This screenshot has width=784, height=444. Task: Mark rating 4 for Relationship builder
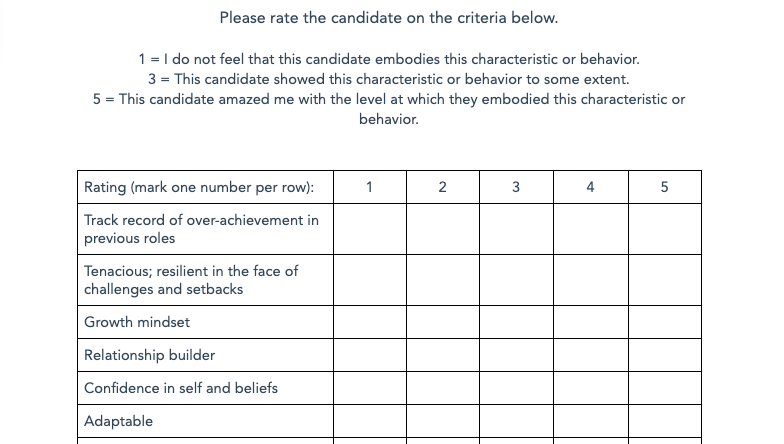point(591,355)
